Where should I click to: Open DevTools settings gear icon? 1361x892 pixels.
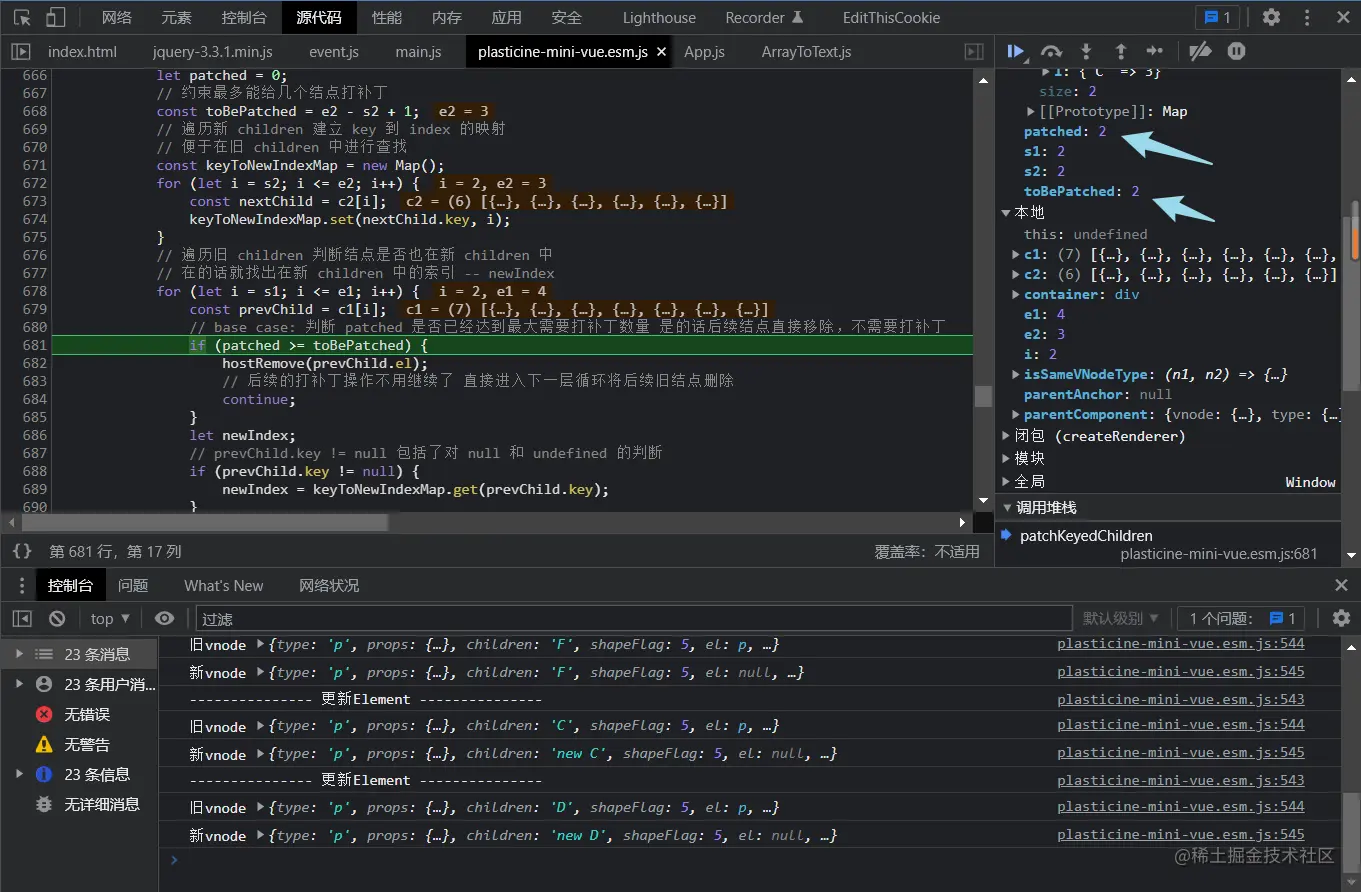coord(1271,17)
